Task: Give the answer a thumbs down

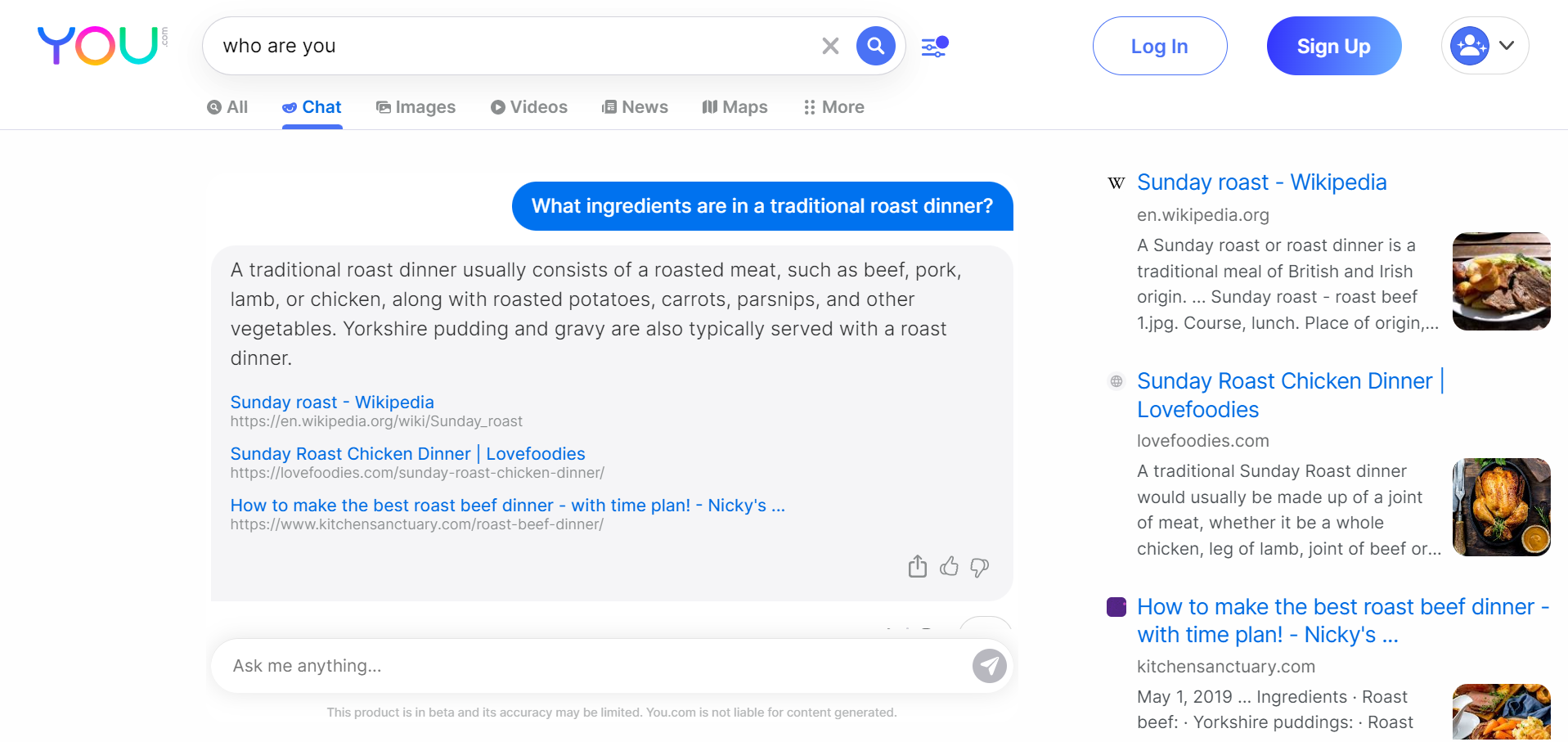Action: coord(979,567)
